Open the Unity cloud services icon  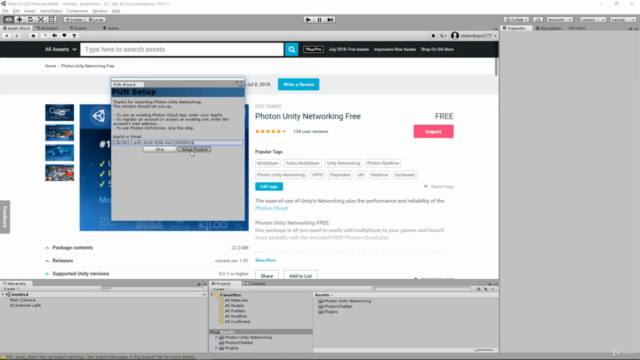click(538, 20)
